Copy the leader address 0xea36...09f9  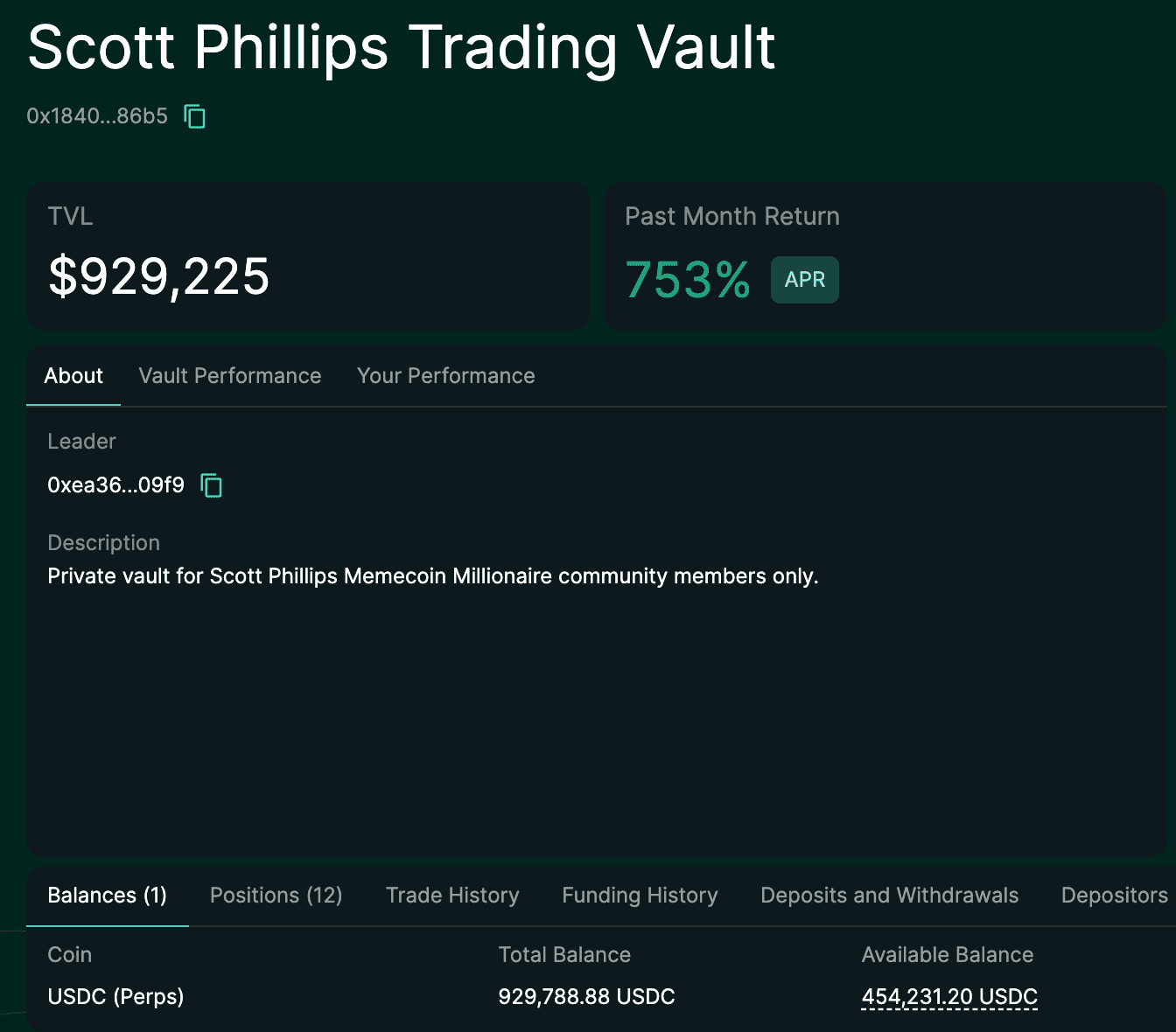tap(211, 485)
